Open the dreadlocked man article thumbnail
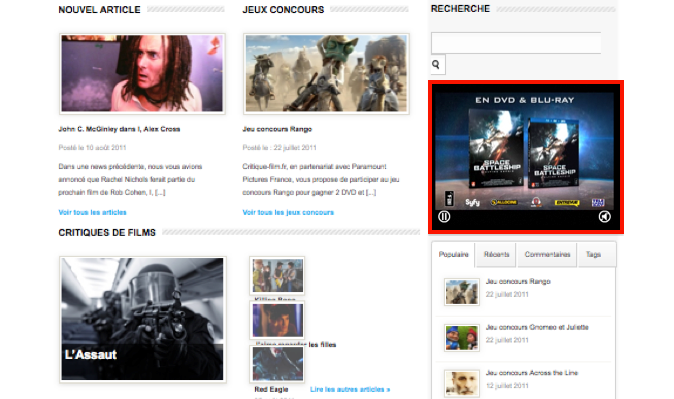 142,74
